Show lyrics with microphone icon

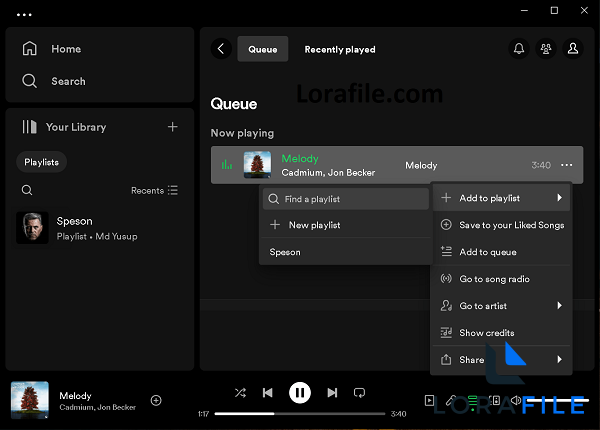click(451, 401)
